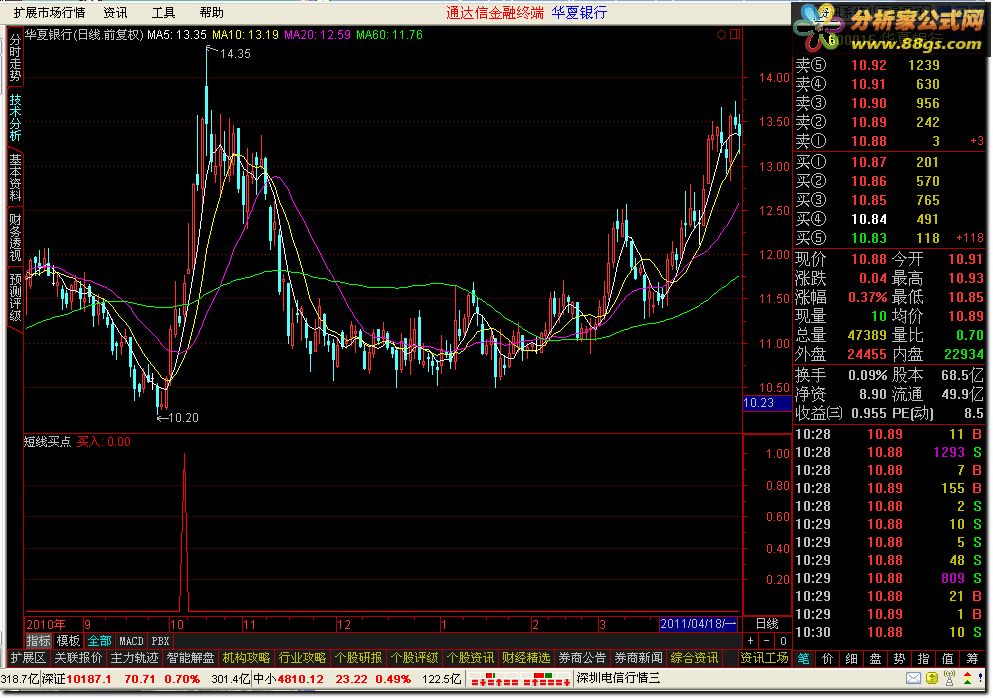
Task: Click the 模板 template tab
Action: click(x=68, y=641)
